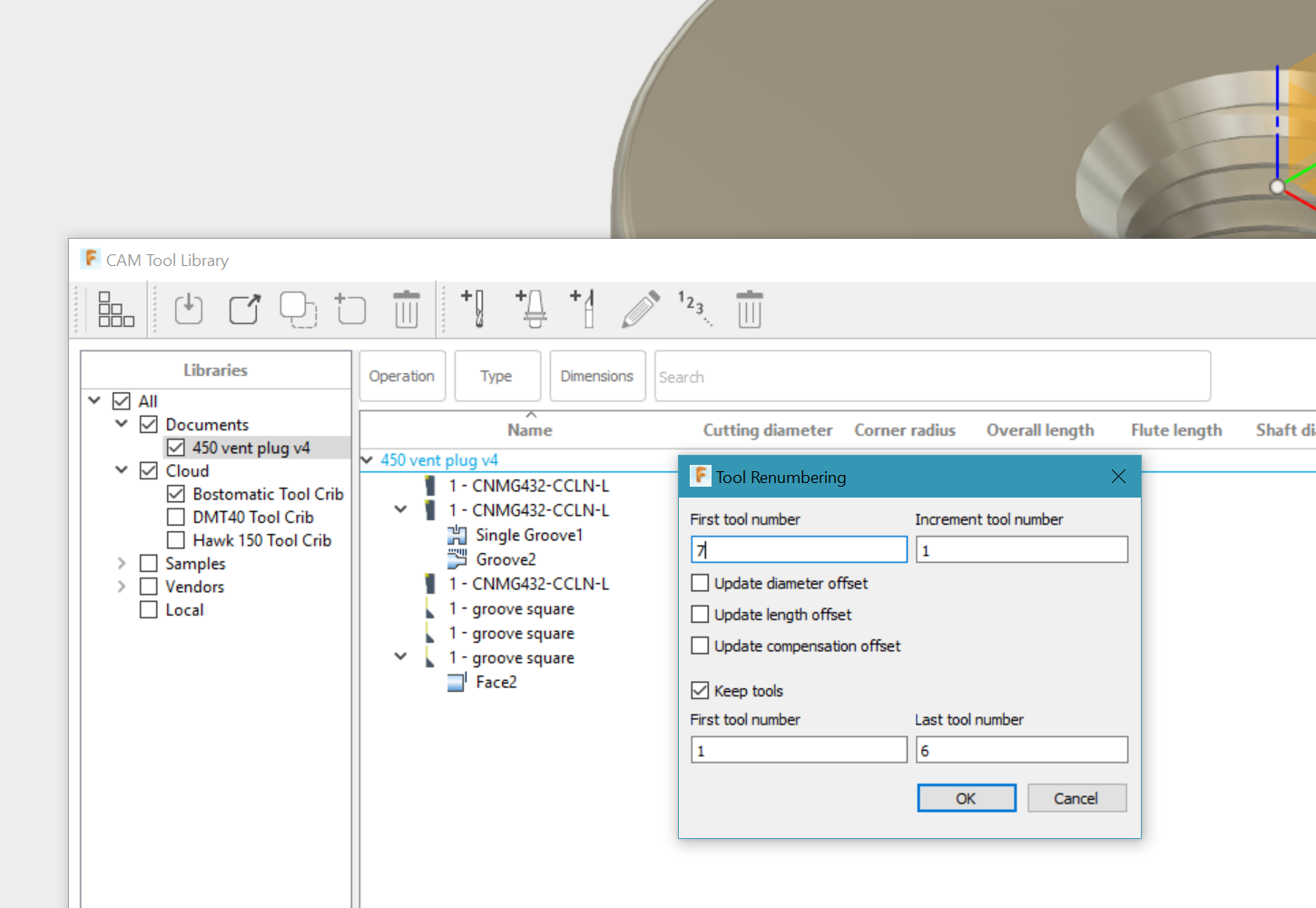
Task: Click the Renumber tools 123 icon
Action: tap(694, 308)
